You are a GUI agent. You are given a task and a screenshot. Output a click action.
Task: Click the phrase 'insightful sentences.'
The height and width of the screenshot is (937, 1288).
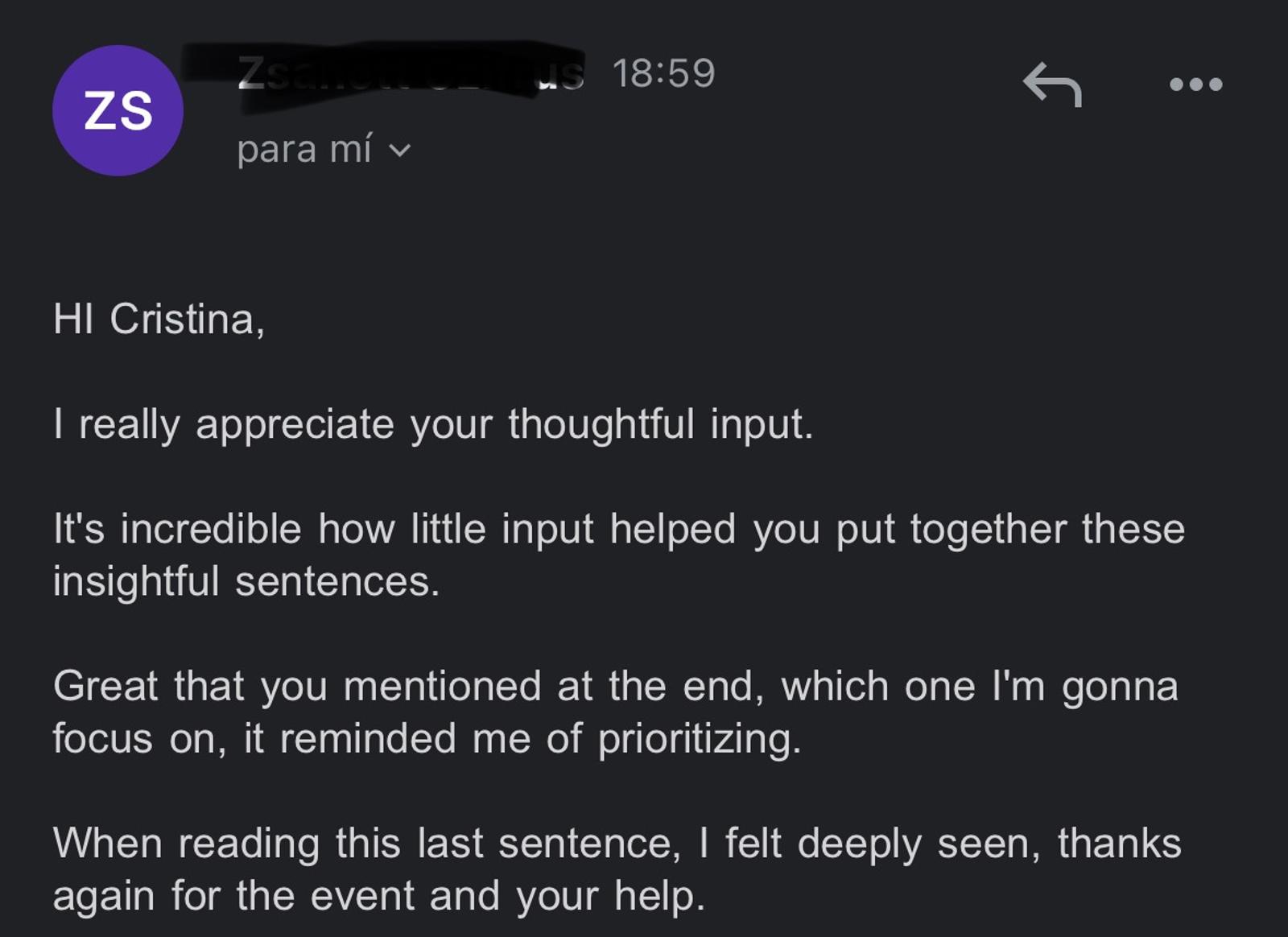[246, 581]
